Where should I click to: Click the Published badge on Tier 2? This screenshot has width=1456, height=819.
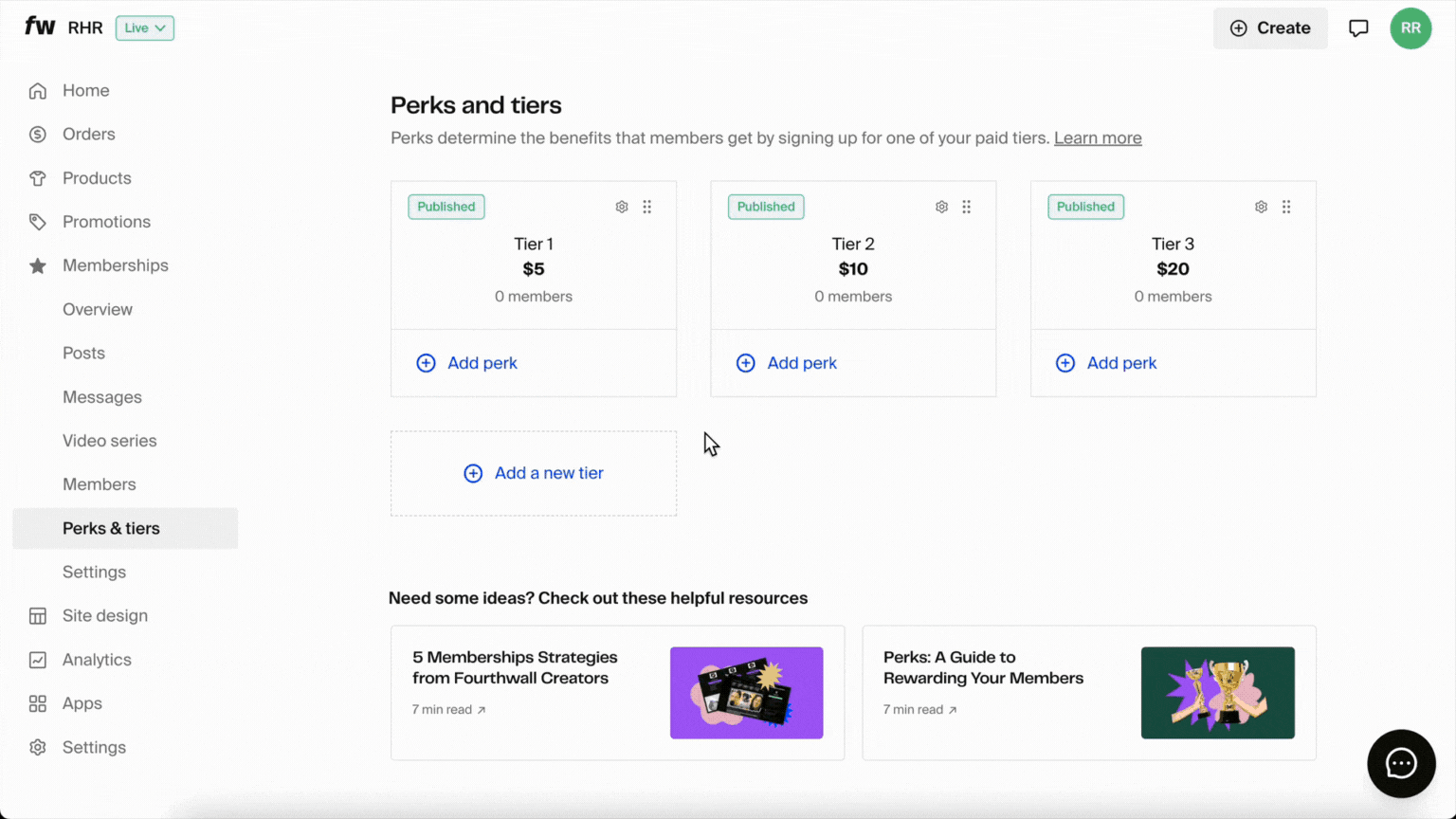coord(765,206)
